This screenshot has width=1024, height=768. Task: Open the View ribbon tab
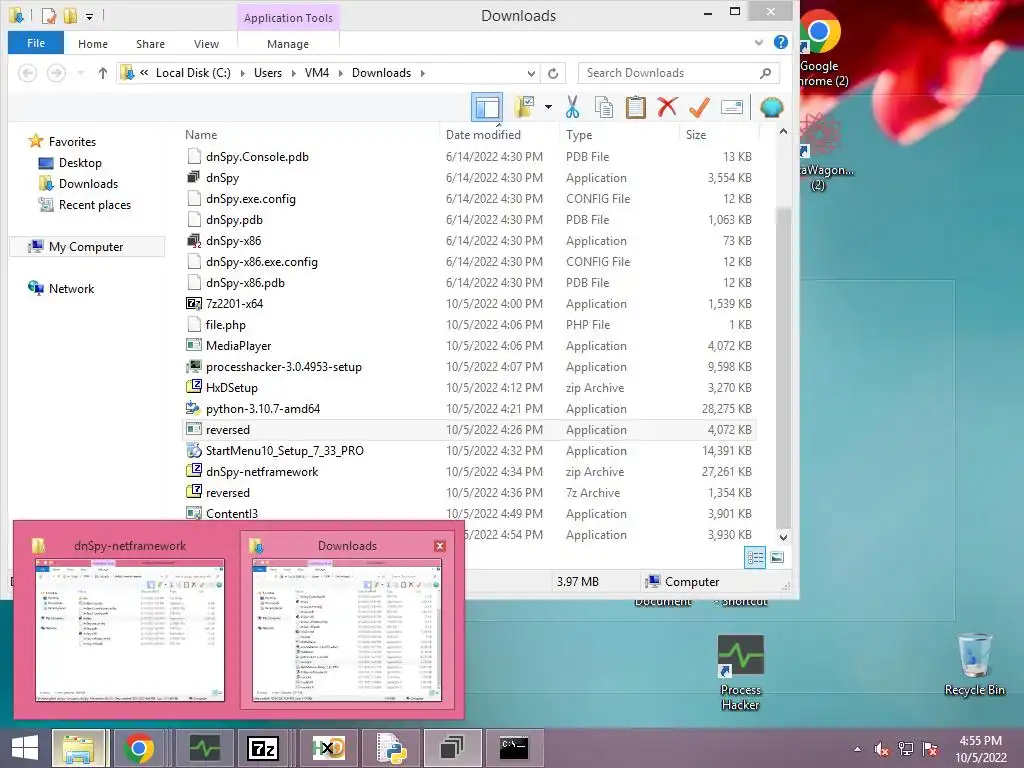coord(206,44)
